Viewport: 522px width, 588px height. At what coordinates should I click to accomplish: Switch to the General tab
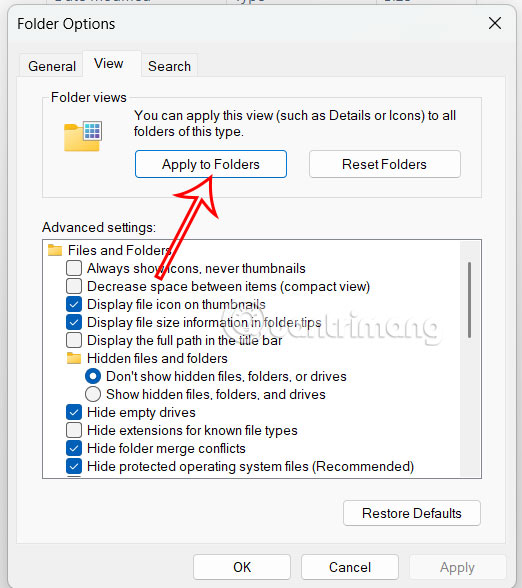[x=52, y=66]
